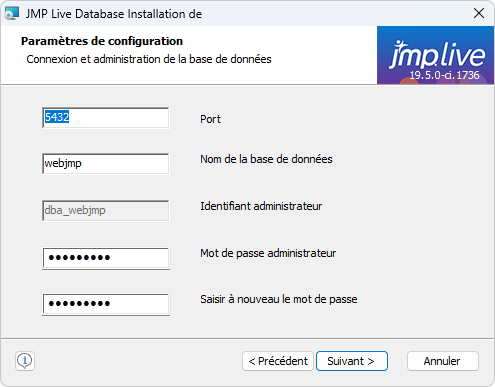Viewport: 495px width, 387px height.
Task: Click the installer icon in title bar
Action: click(x=12, y=13)
